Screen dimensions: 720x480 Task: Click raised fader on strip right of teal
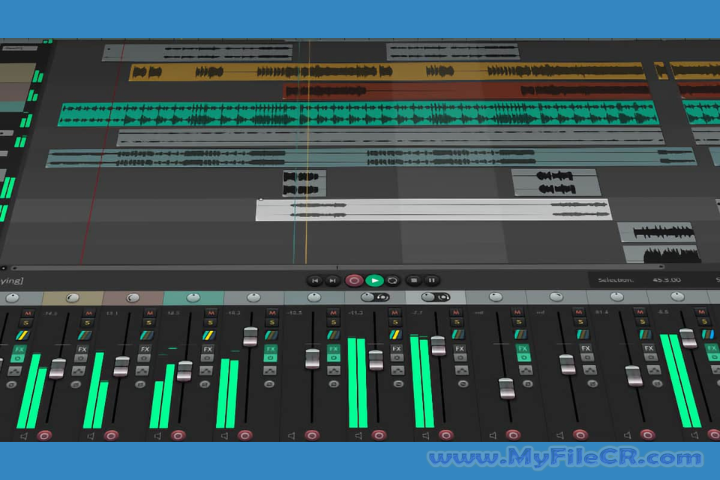250,337
